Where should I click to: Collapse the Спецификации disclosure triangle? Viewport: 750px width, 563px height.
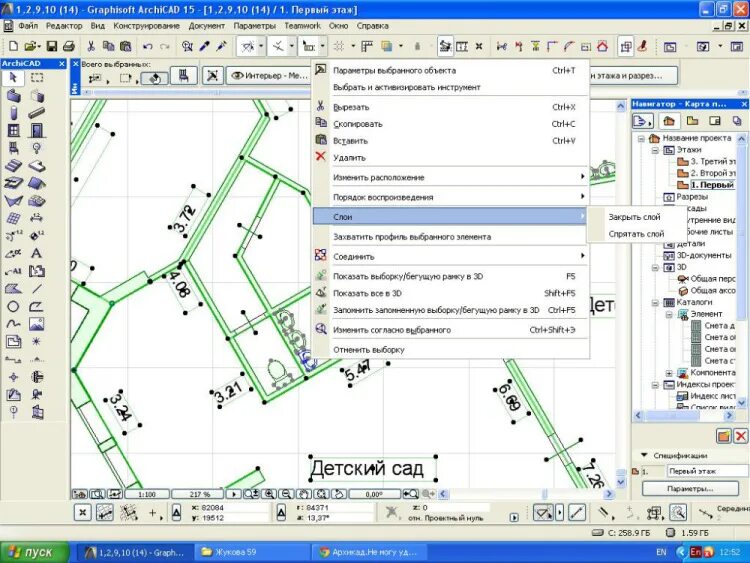(x=644, y=455)
